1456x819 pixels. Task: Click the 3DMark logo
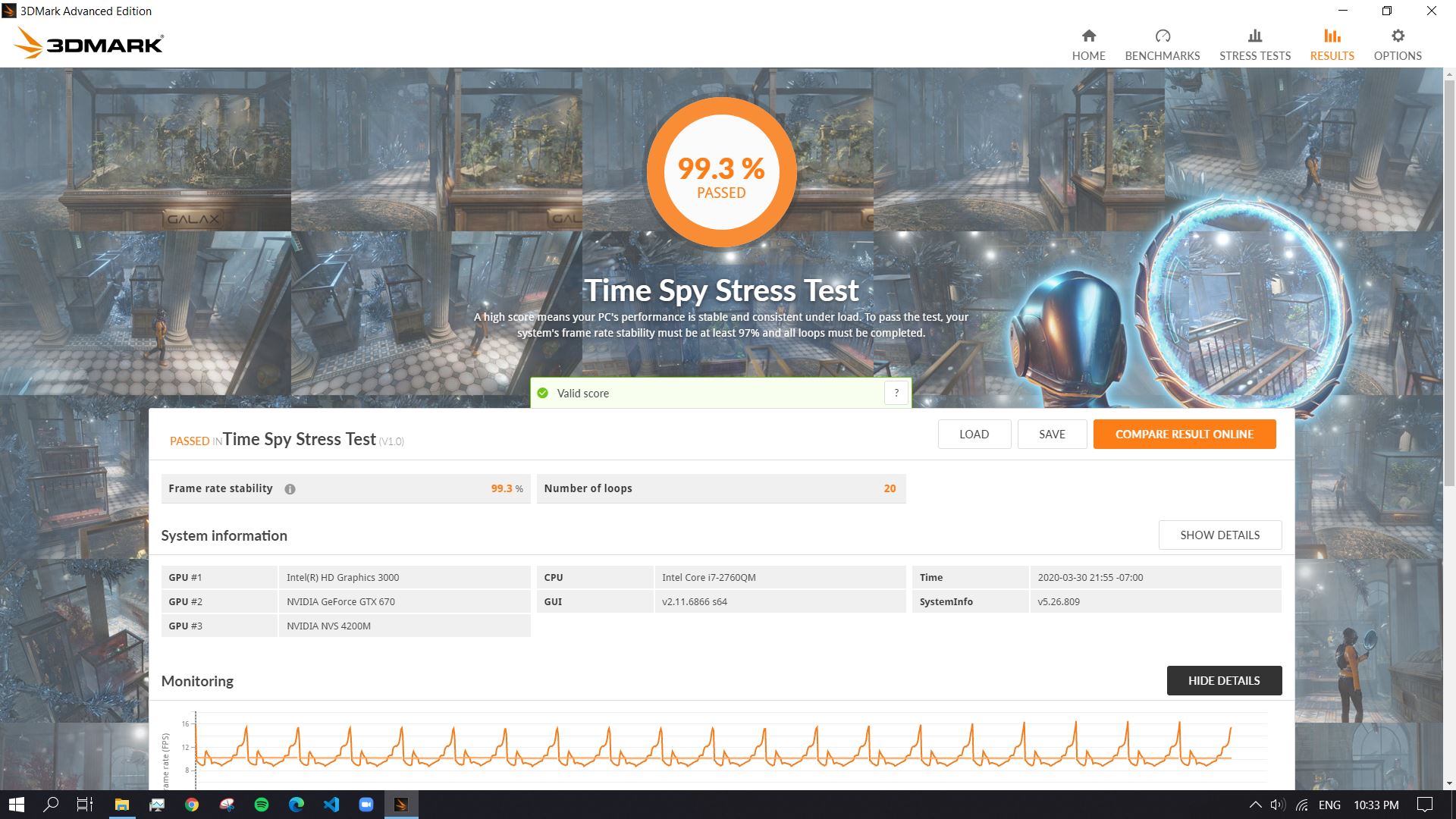click(89, 44)
